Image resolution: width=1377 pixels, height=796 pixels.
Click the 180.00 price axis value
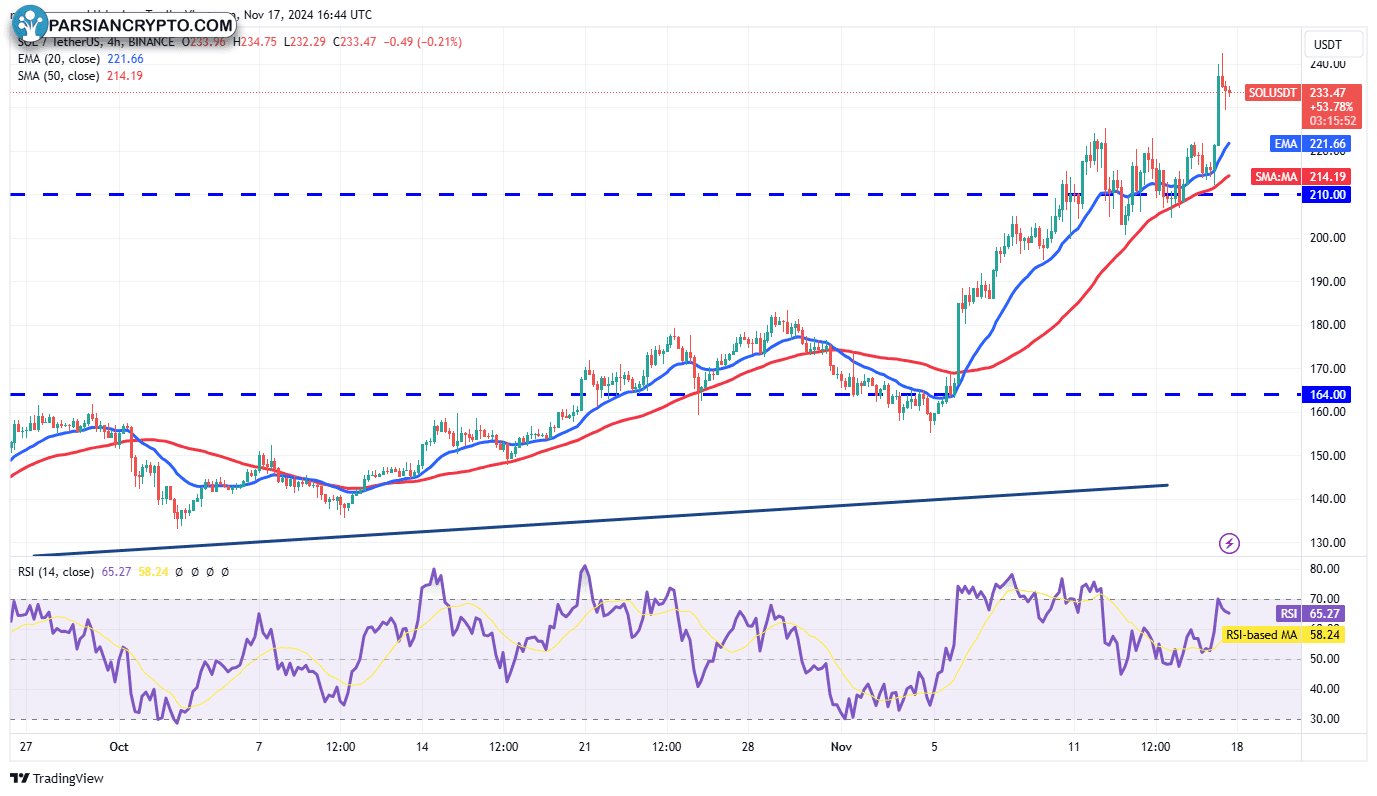[x=1328, y=325]
